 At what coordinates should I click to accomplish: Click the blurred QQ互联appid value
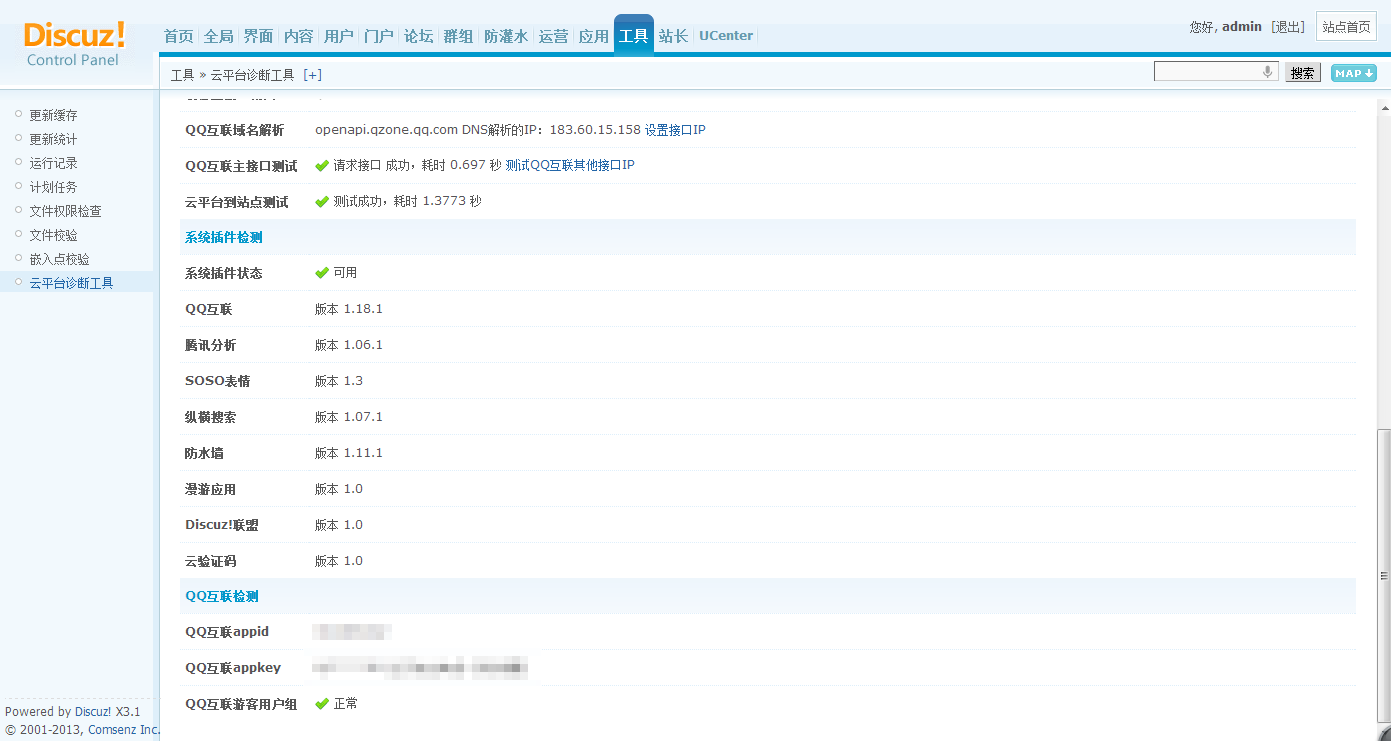tap(352, 631)
